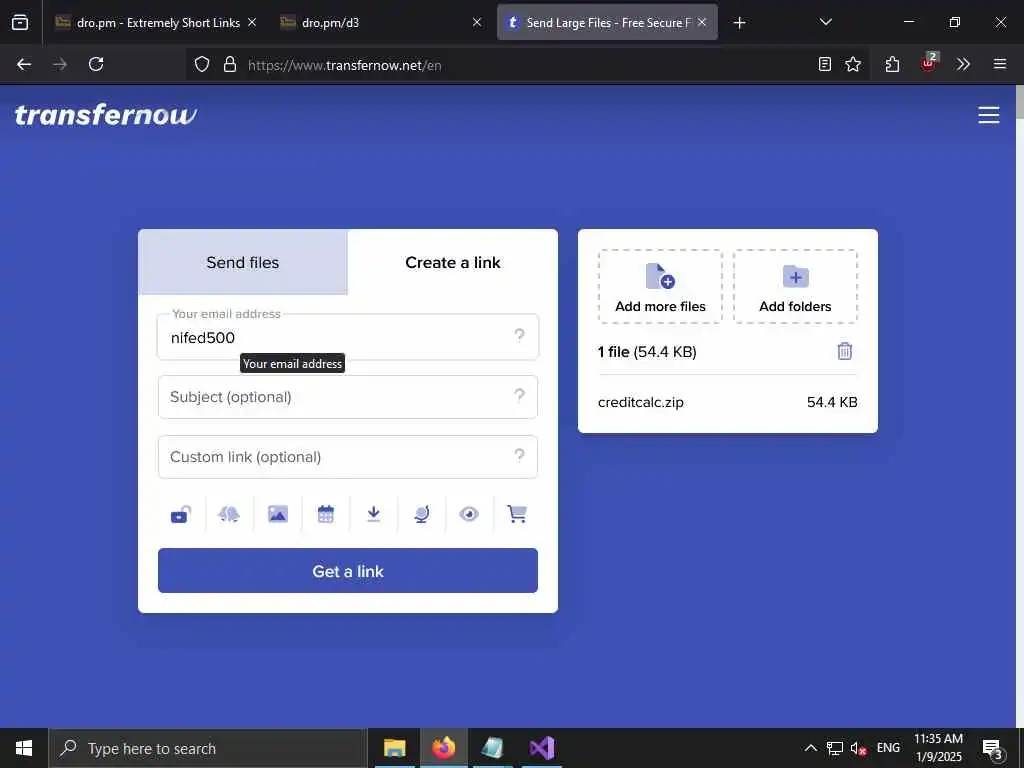Select the creditcalc.zip file entry
The image size is (1024, 768).
(728, 402)
